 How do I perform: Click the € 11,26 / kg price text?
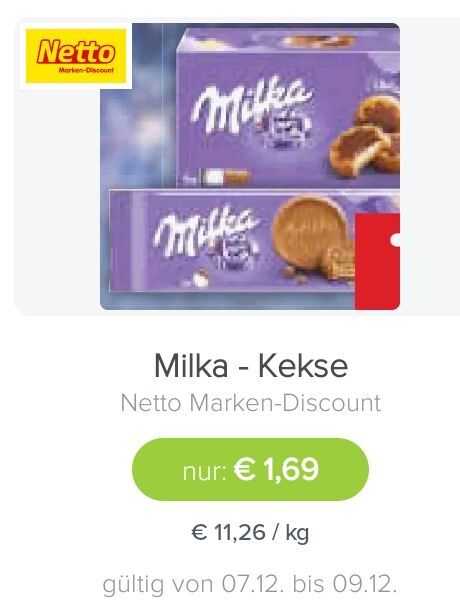click(x=250, y=532)
